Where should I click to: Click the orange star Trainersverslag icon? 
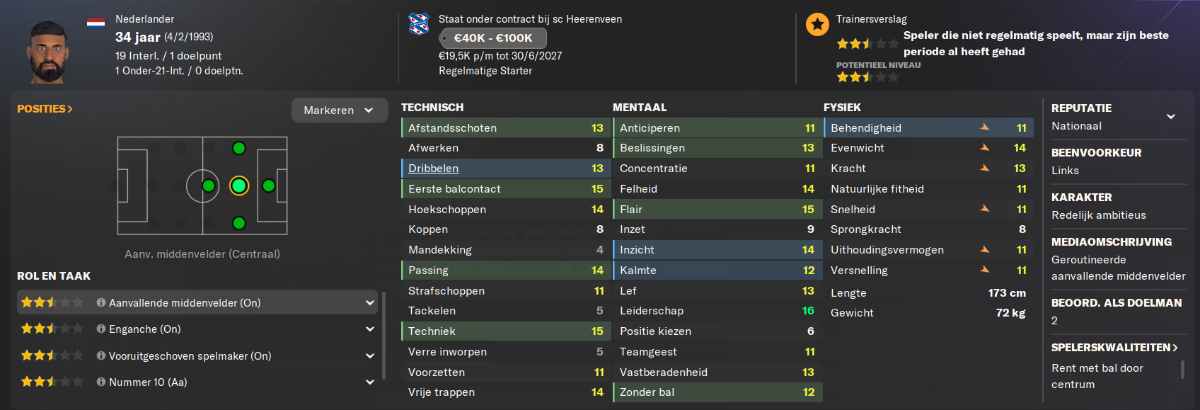click(x=817, y=25)
